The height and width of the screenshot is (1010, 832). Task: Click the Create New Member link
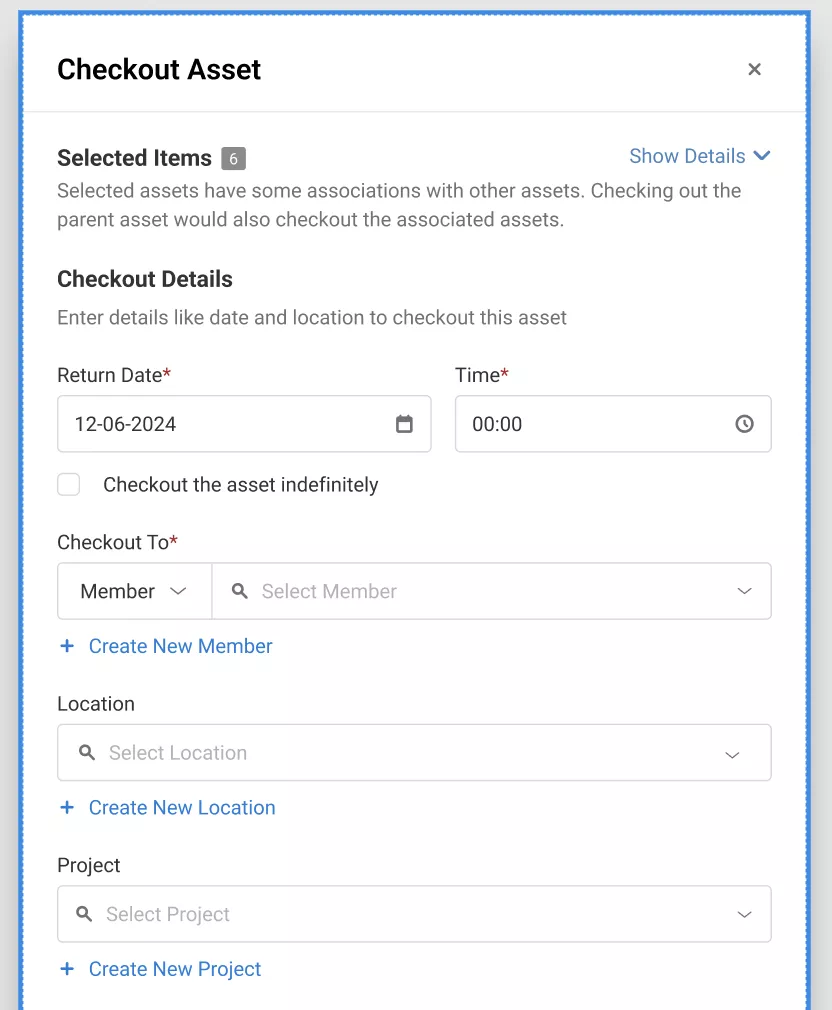180,646
